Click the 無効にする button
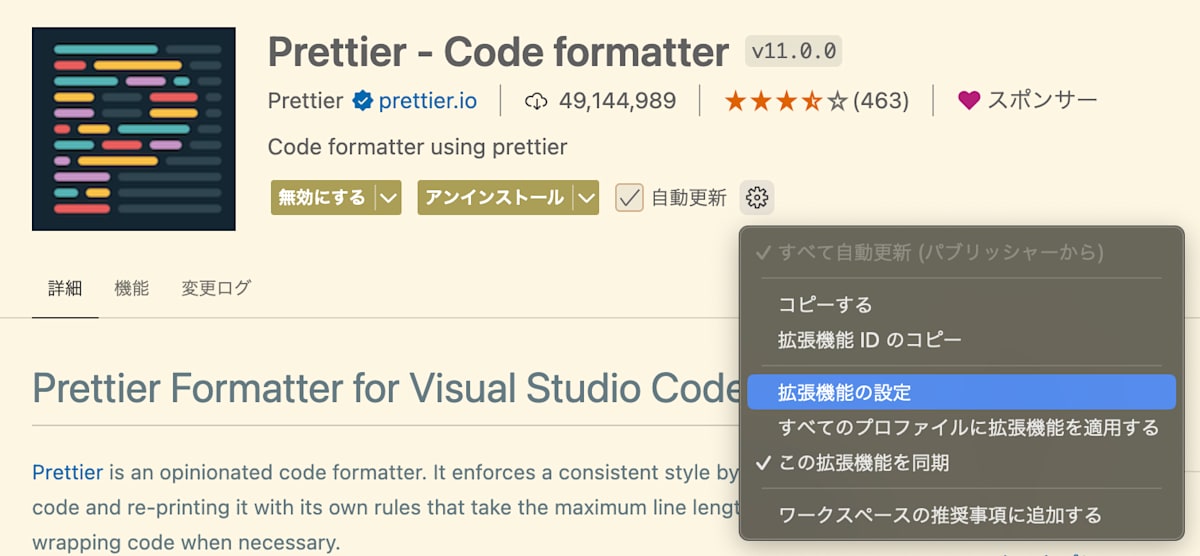 click(x=323, y=198)
